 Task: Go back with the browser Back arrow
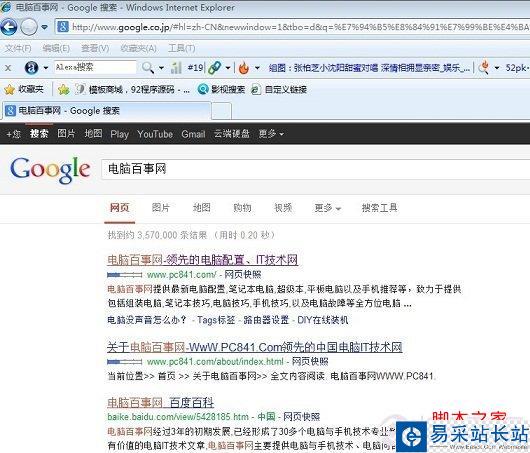point(9,27)
